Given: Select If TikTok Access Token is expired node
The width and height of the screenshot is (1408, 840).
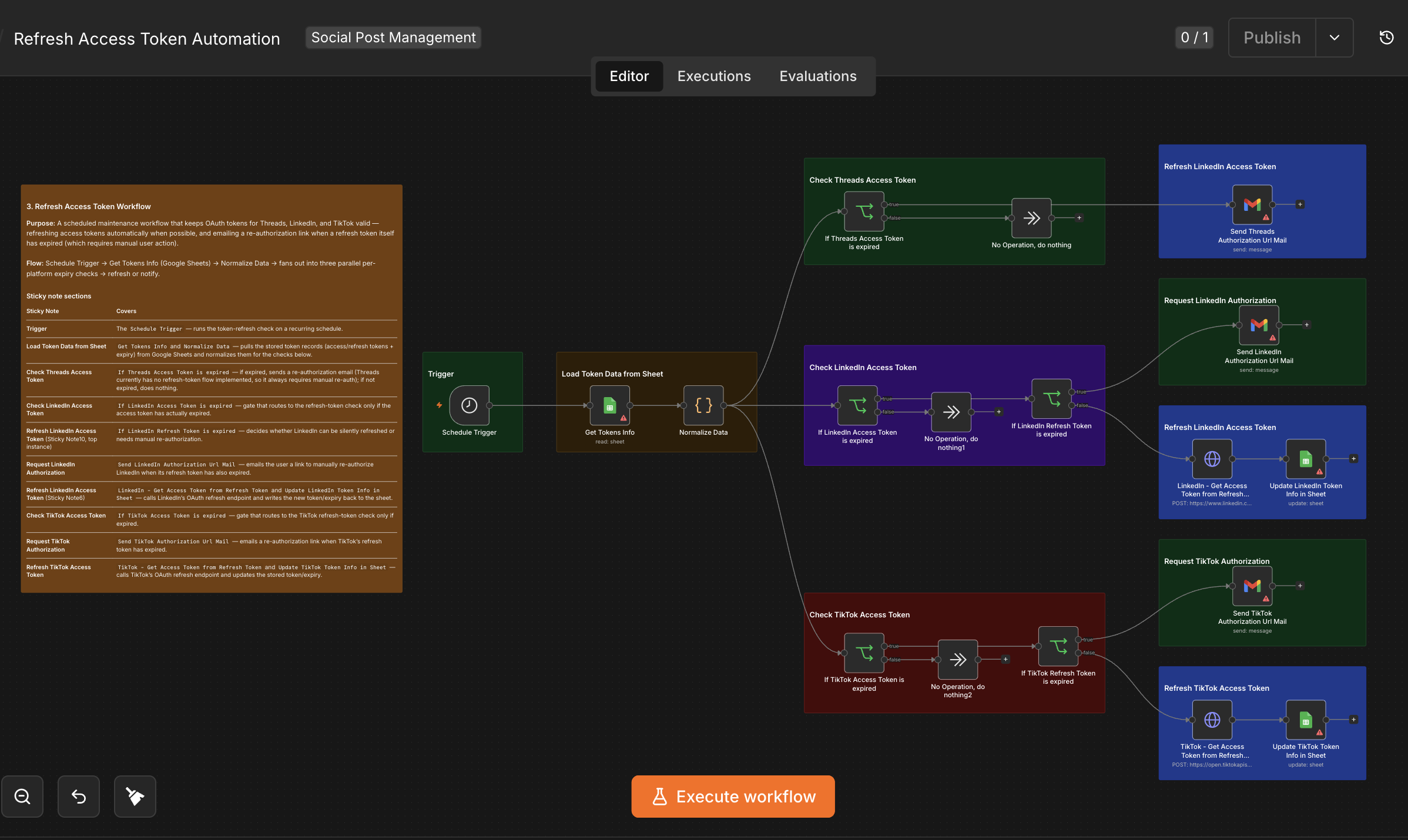Looking at the screenshot, I should (864, 653).
